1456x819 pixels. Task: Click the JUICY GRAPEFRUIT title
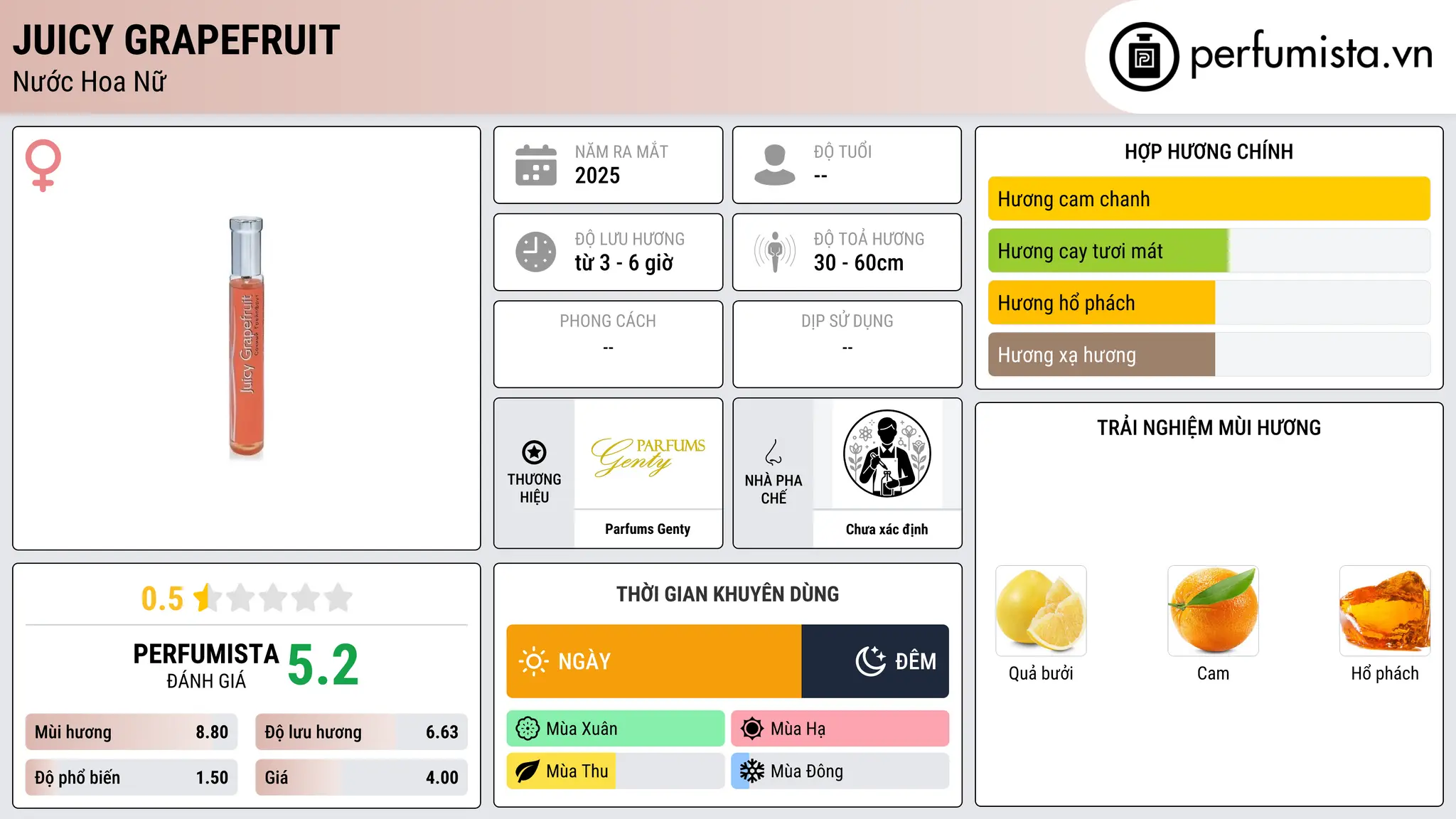[176, 40]
